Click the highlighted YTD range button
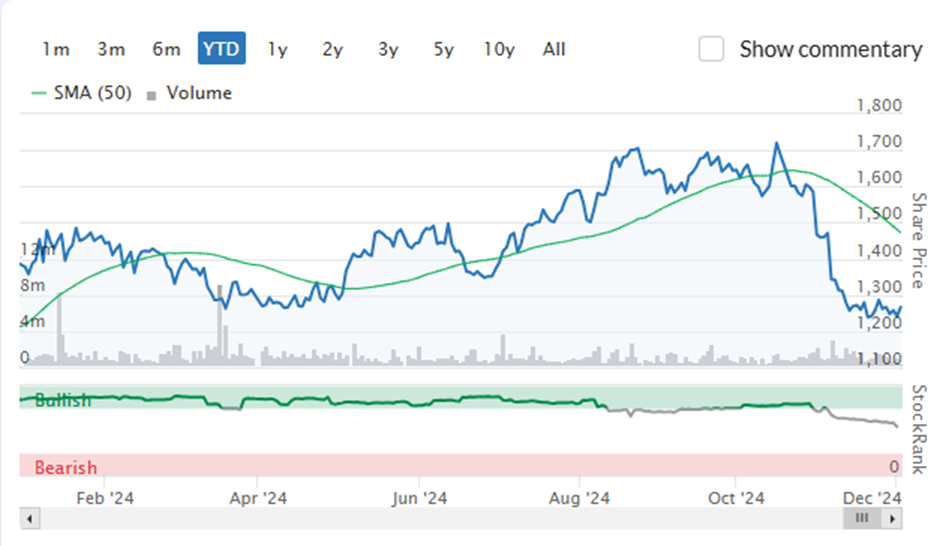 click(222, 48)
